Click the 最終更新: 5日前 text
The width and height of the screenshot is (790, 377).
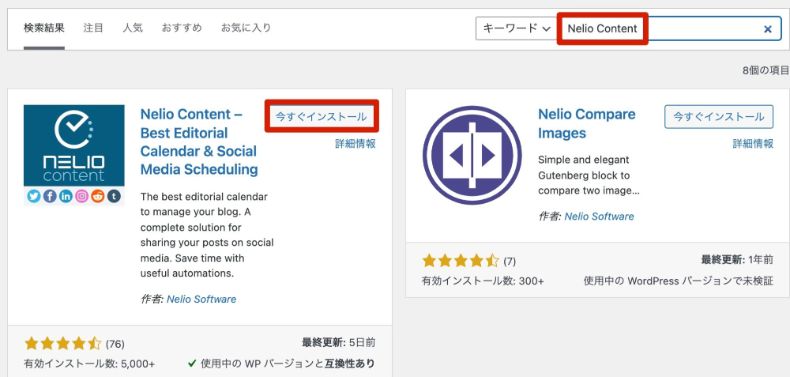tap(339, 343)
